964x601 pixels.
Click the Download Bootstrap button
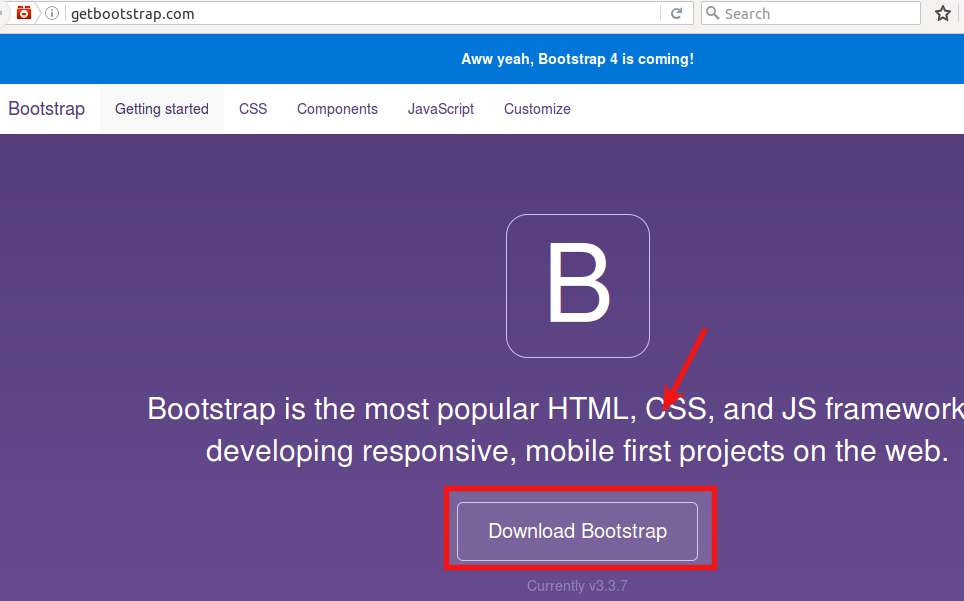[x=577, y=531]
